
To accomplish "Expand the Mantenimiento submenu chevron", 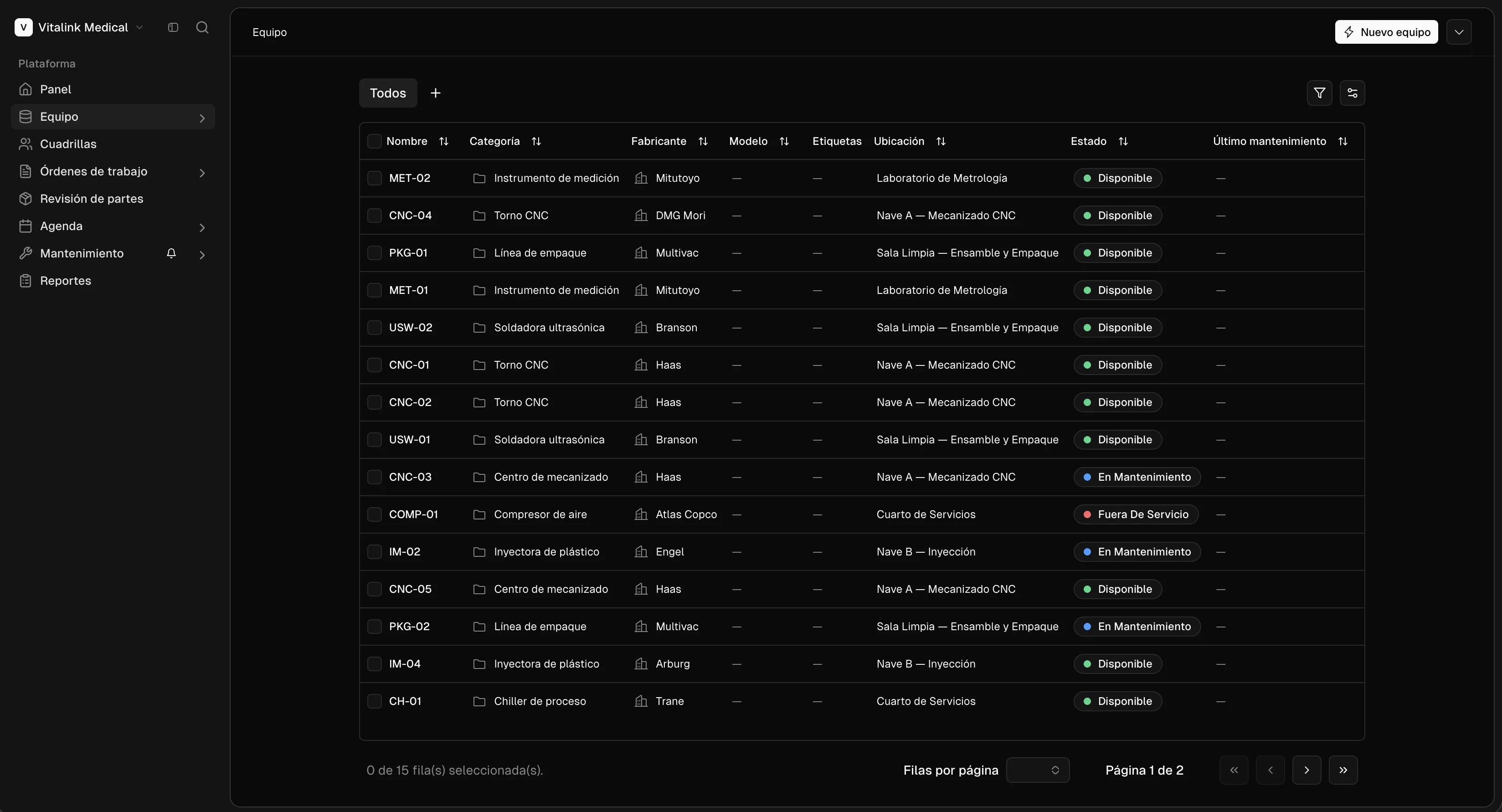I will pyautogui.click(x=202, y=255).
